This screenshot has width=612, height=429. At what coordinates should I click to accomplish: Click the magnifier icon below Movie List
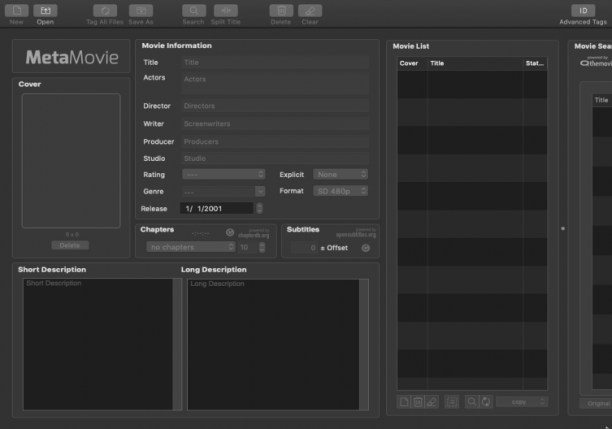coord(472,402)
